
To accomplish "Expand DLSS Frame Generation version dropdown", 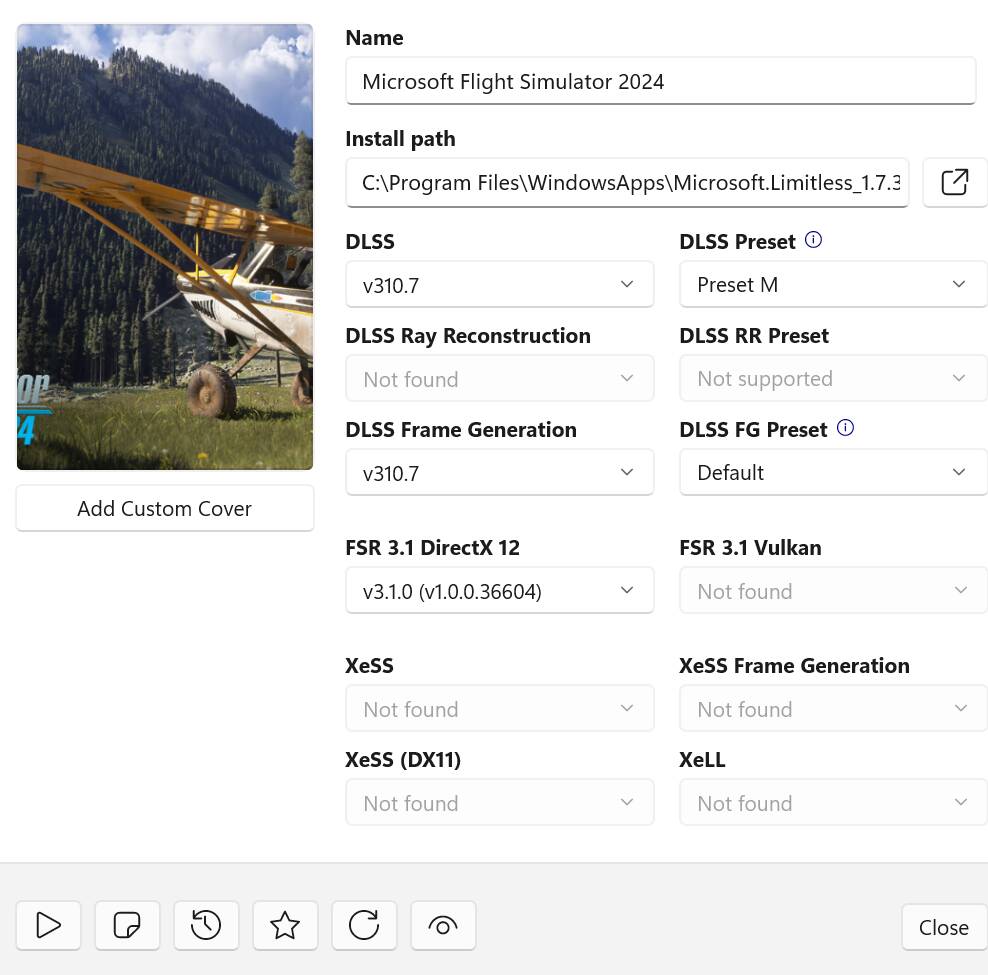I will [500, 472].
